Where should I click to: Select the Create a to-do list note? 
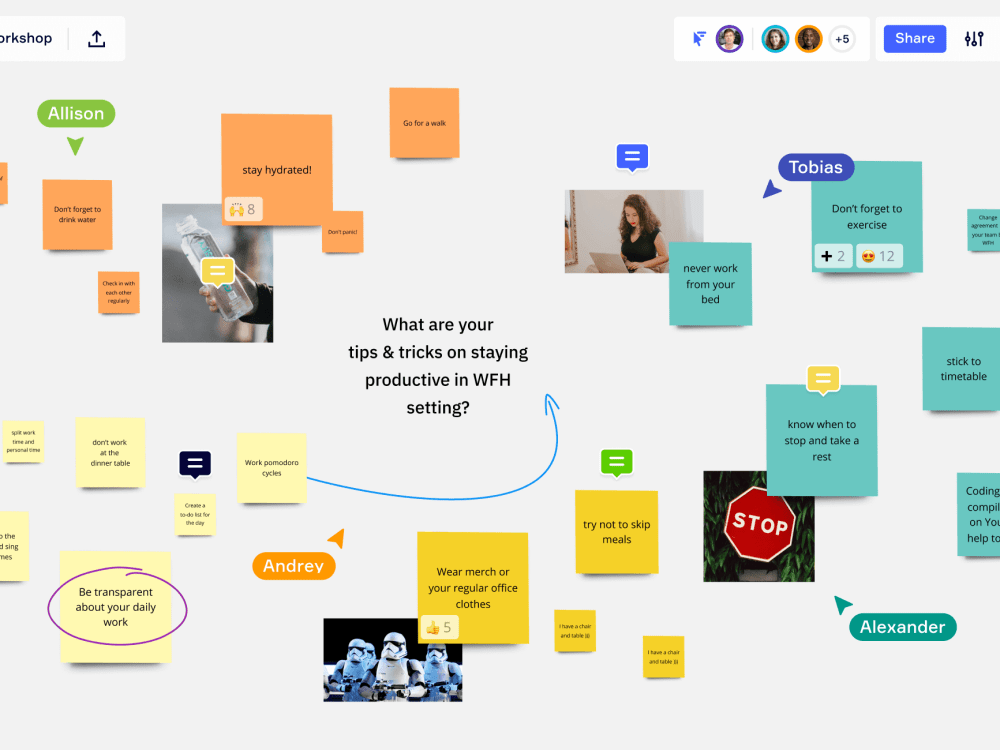pos(195,514)
